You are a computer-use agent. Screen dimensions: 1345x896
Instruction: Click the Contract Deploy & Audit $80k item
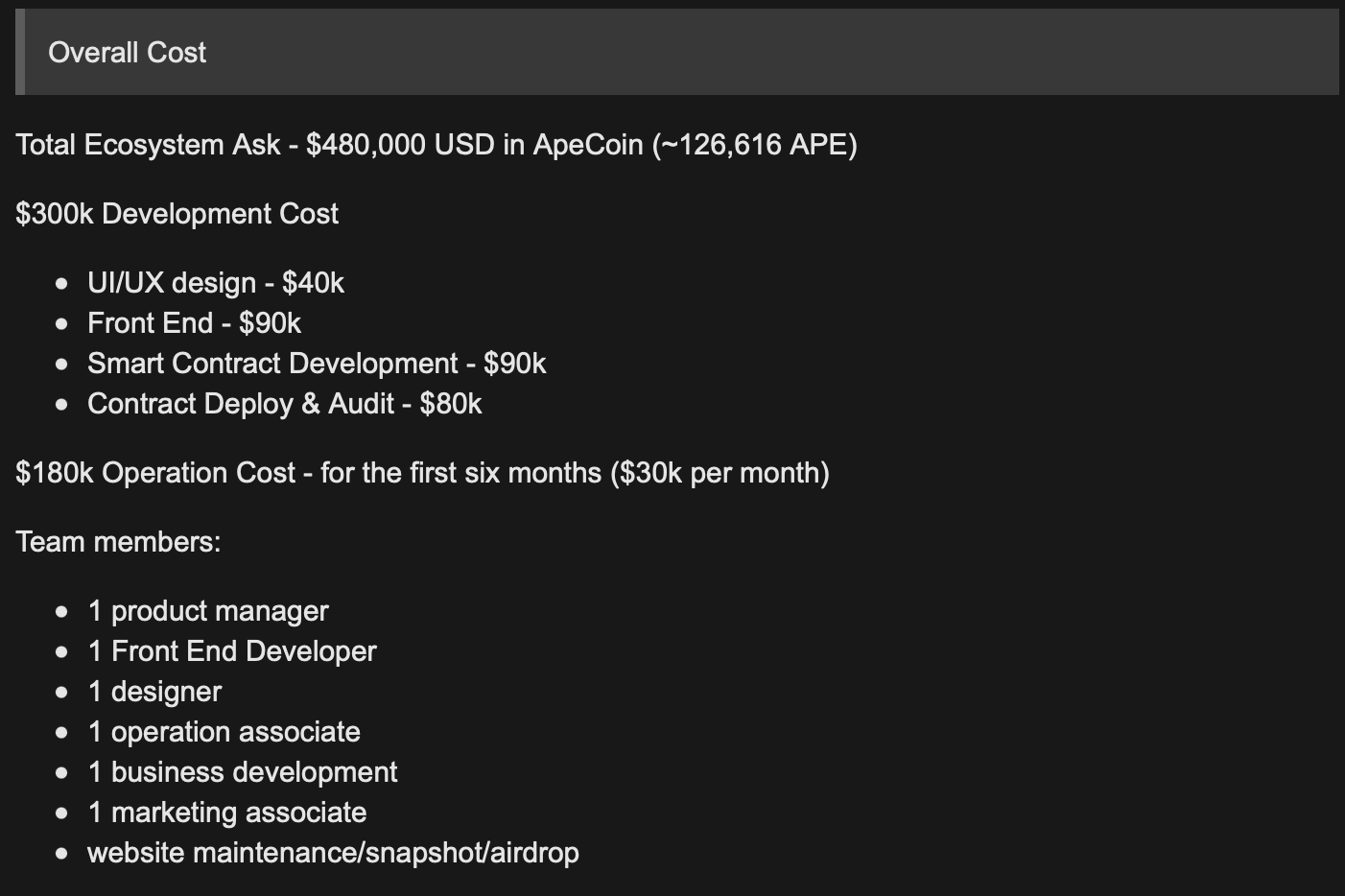coord(284,404)
